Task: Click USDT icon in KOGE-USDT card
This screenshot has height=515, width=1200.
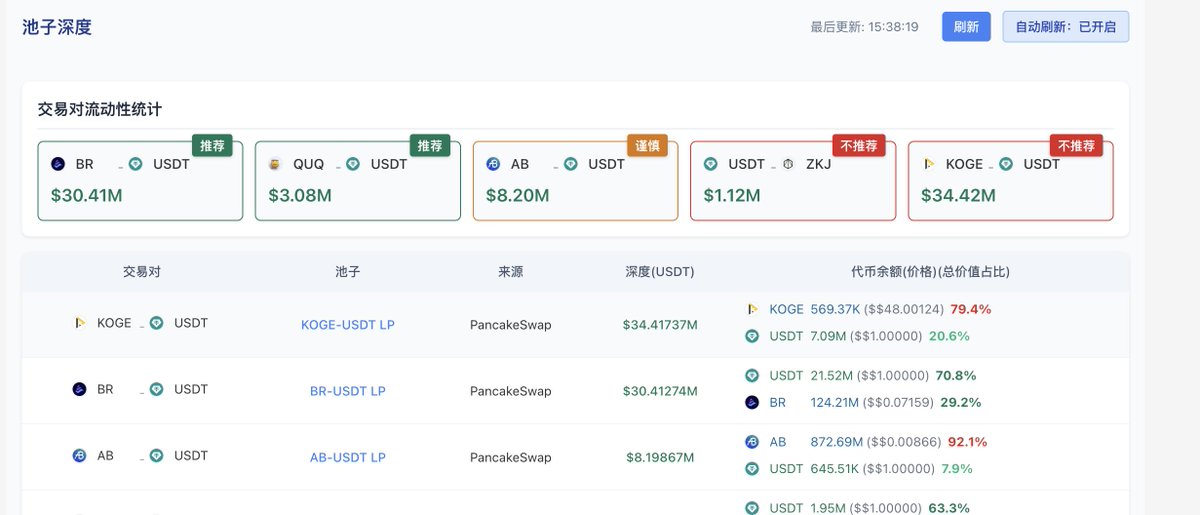Action: point(1006,164)
